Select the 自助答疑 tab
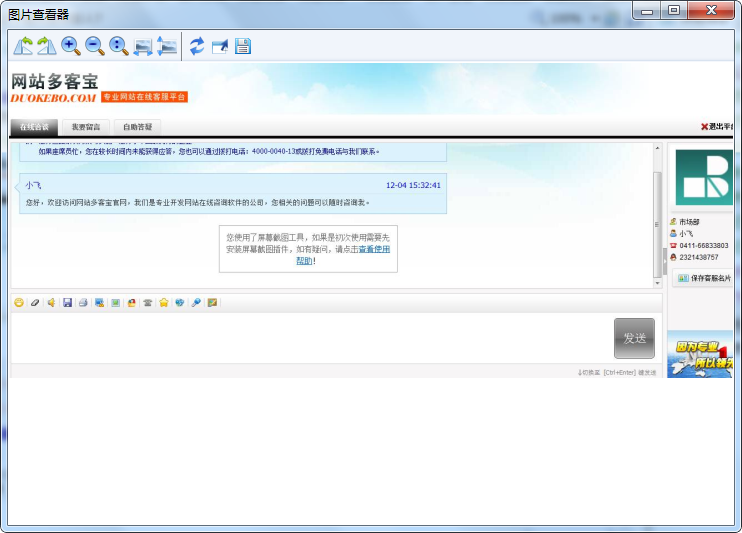 (x=138, y=127)
